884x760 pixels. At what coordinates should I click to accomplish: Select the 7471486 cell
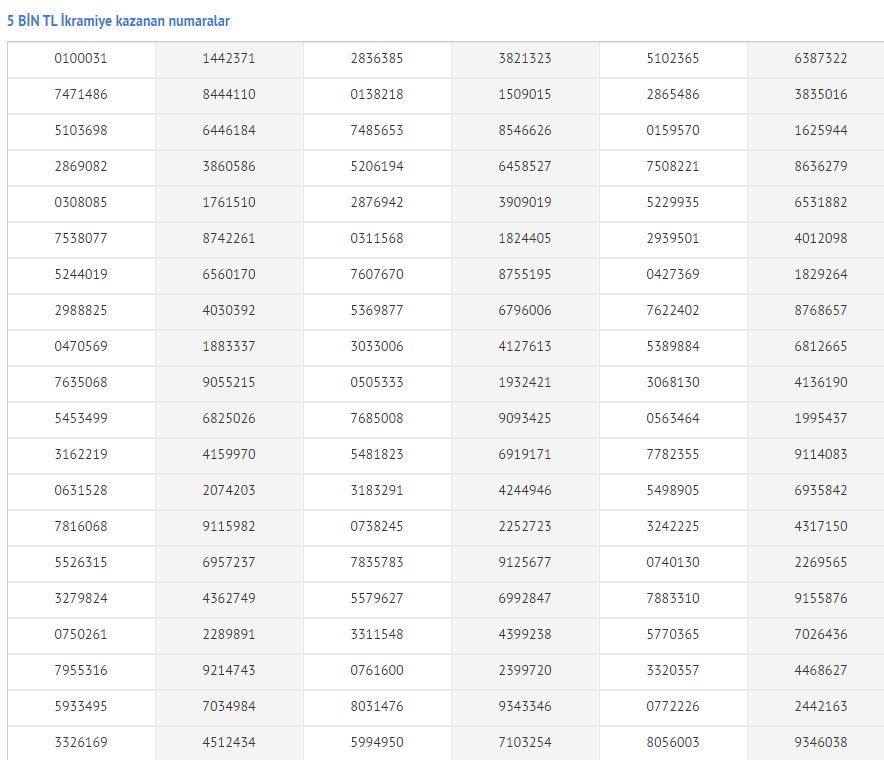pos(81,94)
